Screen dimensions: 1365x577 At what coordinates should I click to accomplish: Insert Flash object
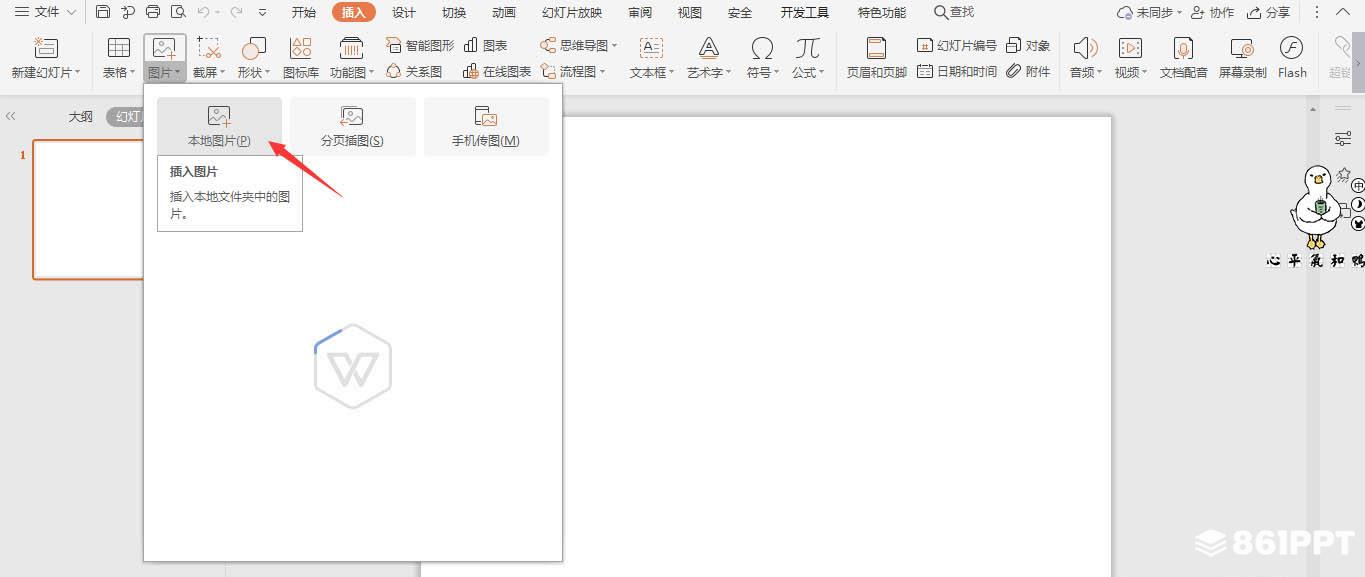pyautogui.click(x=1292, y=57)
